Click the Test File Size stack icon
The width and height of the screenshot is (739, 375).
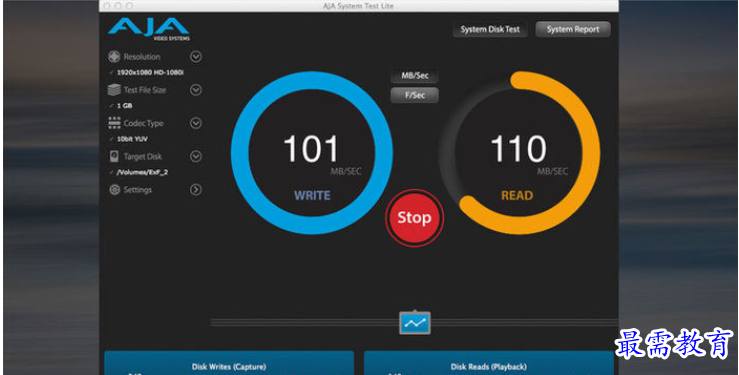114,90
